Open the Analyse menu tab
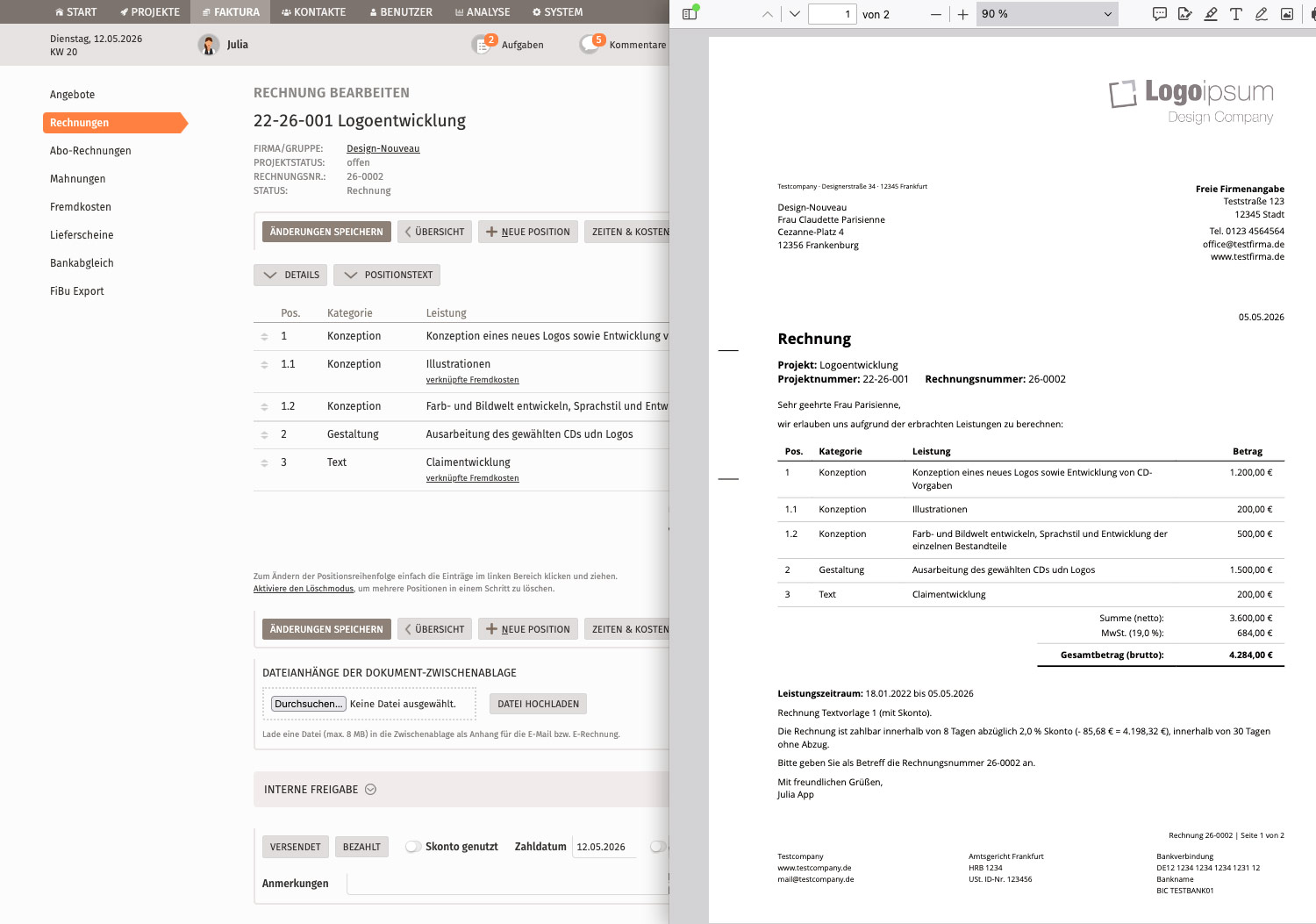The image size is (1316, 924). (483, 12)
